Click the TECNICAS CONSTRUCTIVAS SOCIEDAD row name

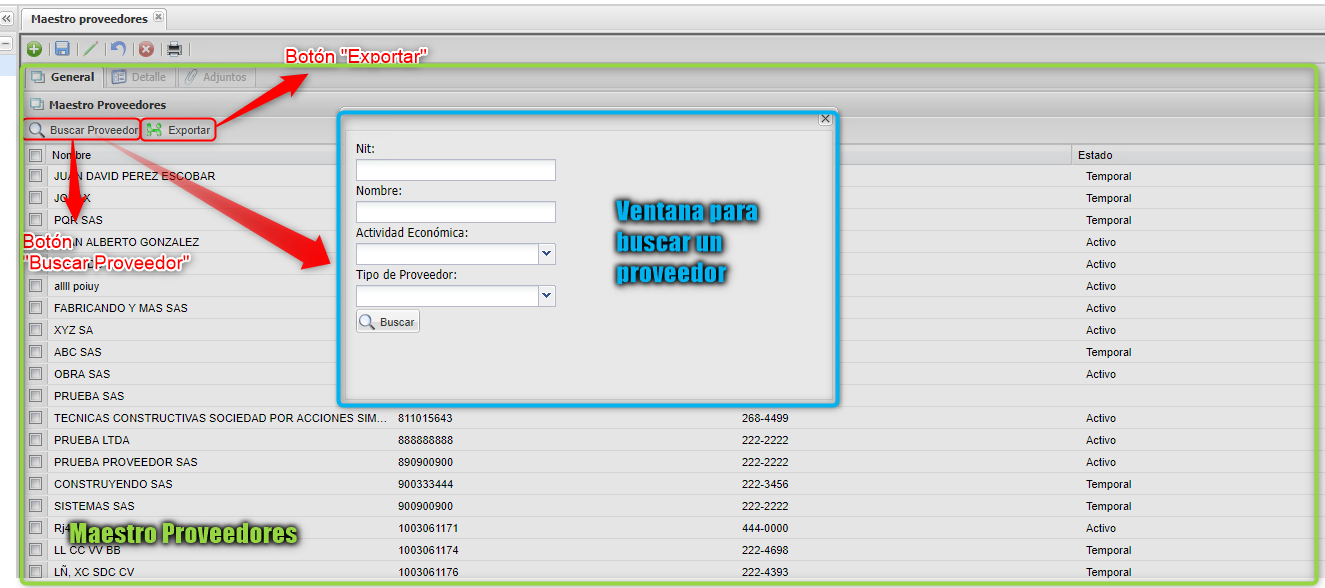[x=219, y=418]
